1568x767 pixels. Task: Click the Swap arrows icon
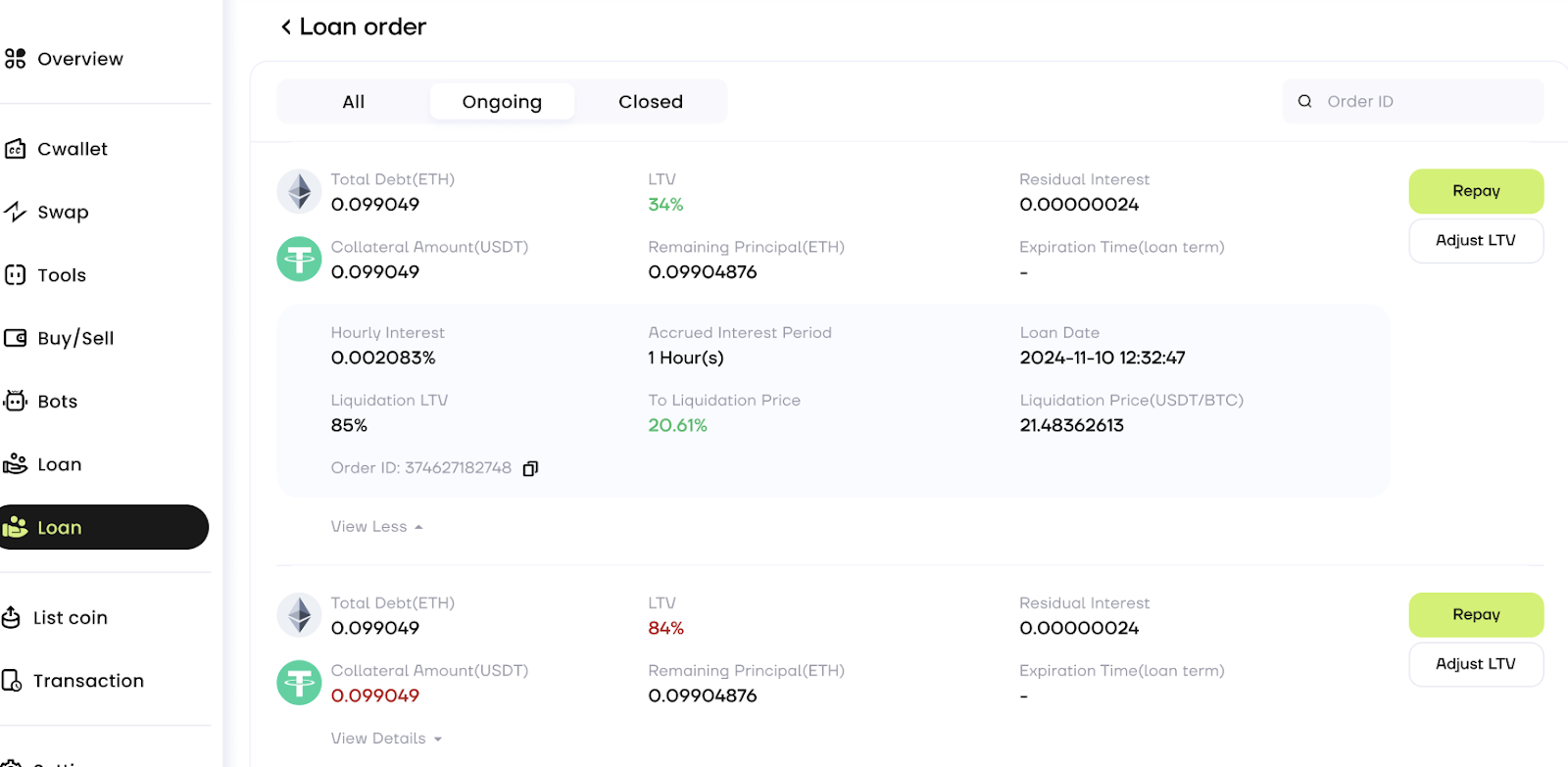[15, 212]
